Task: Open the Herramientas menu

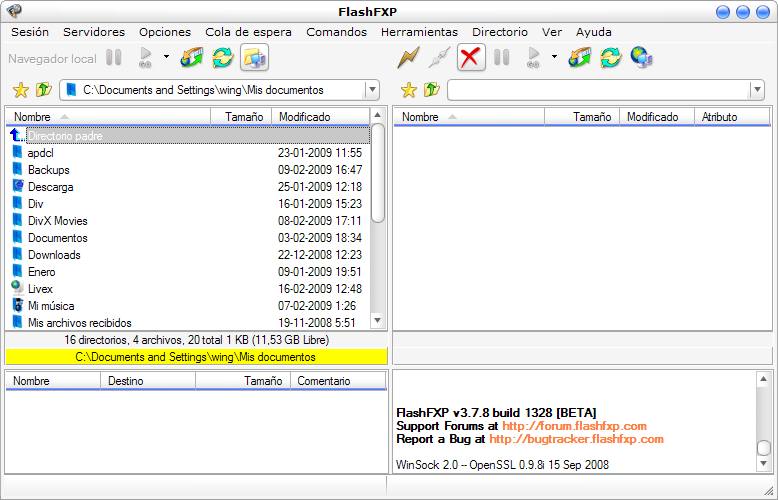Action: 419,32
